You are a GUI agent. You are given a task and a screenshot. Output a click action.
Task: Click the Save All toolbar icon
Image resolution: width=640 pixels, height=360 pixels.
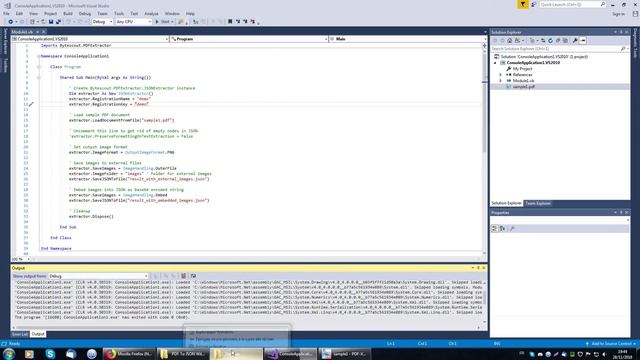(58, 22)
